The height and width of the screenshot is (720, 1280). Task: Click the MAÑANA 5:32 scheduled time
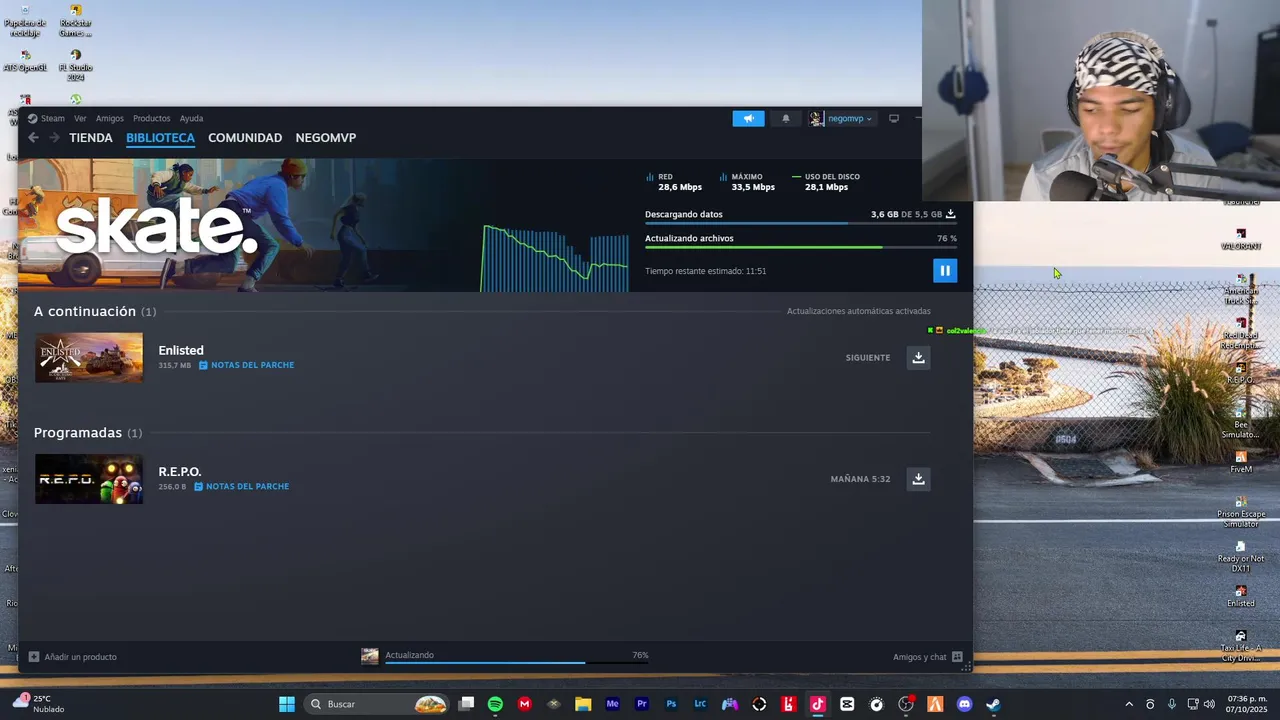pos(860,479)
